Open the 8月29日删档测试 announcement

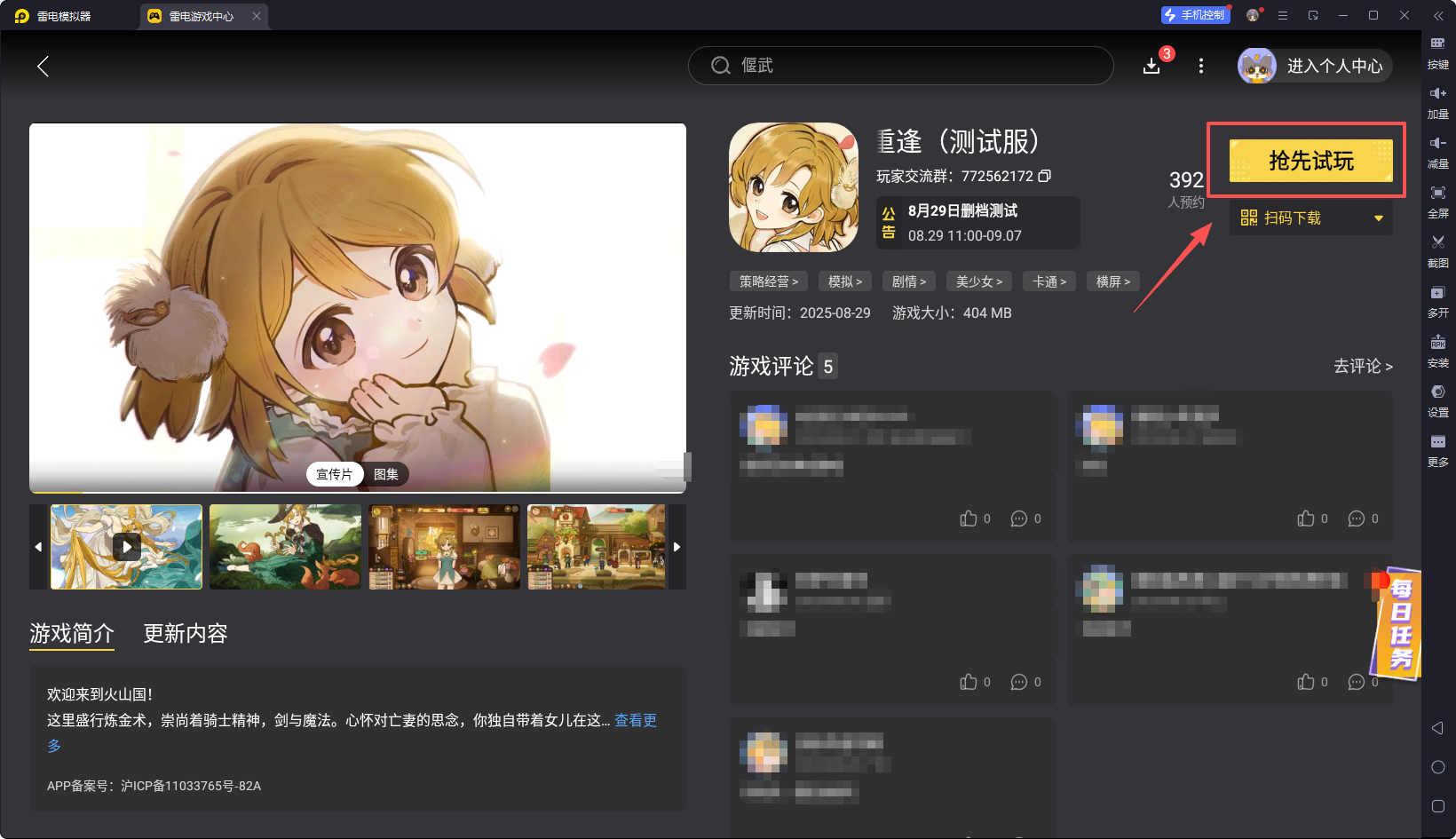978,223
